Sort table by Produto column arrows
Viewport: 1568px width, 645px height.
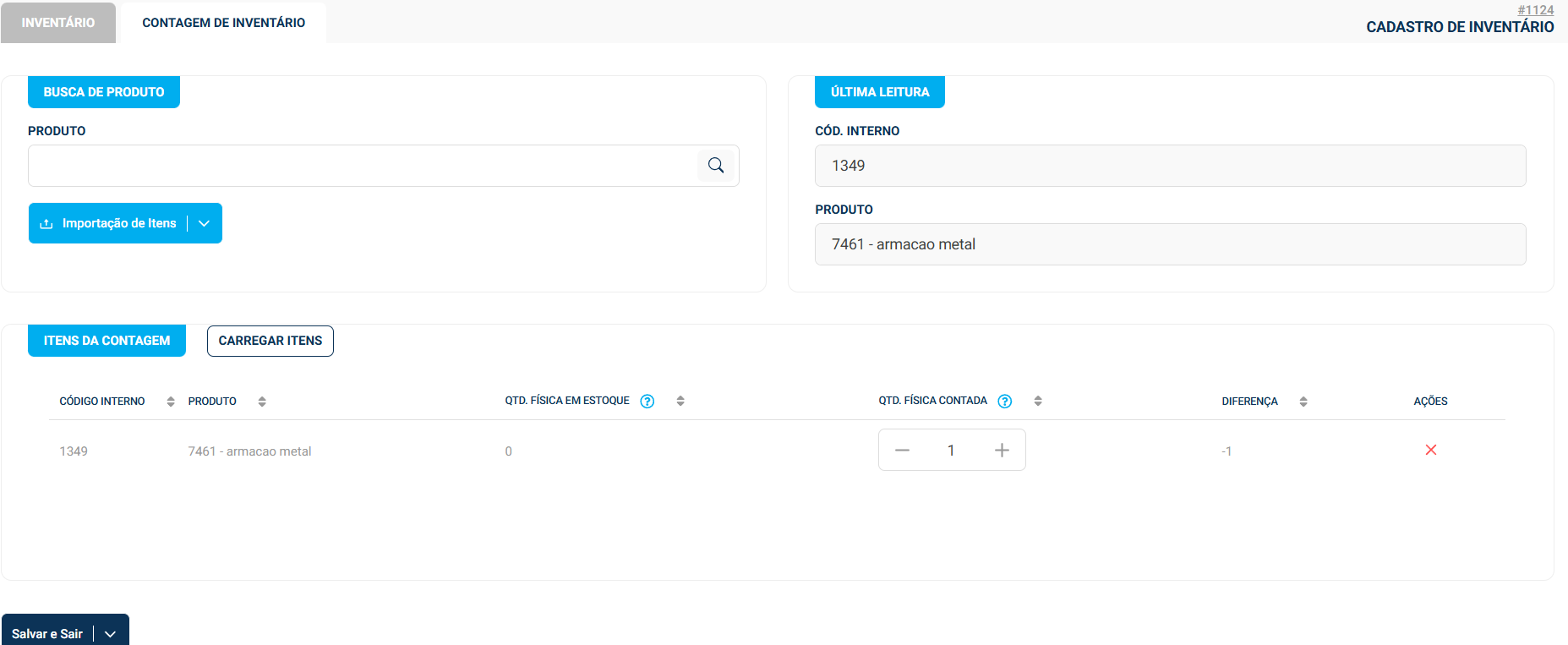[x=262, y=402]
